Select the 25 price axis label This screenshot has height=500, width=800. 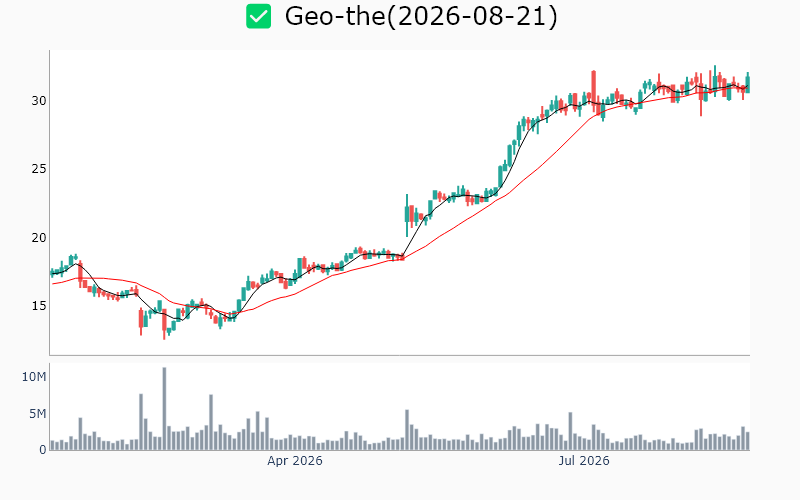tap(39, 169)
